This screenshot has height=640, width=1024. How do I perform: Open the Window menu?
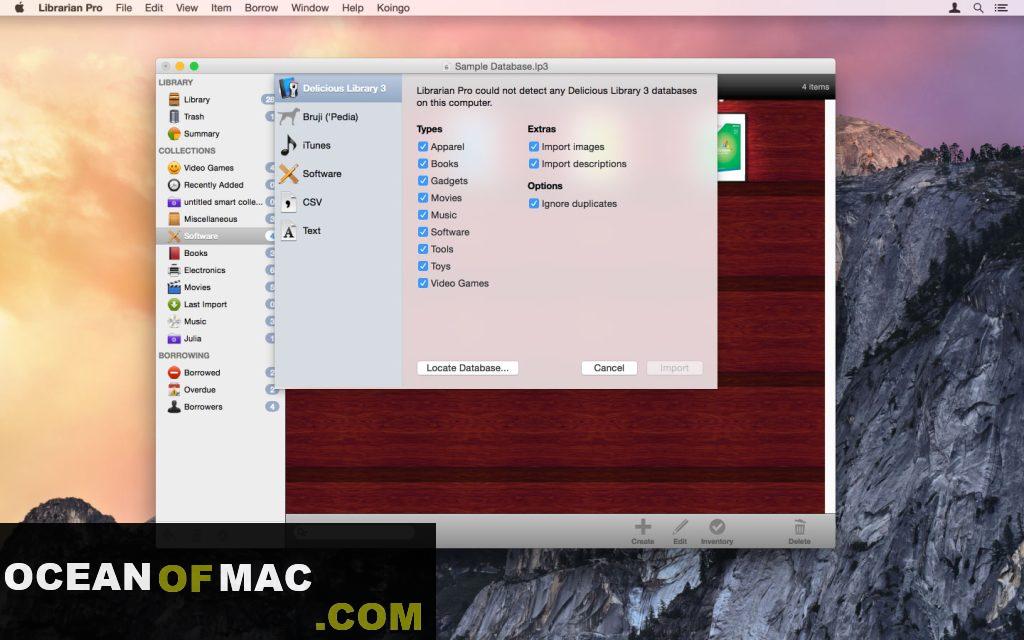[310, 8]
